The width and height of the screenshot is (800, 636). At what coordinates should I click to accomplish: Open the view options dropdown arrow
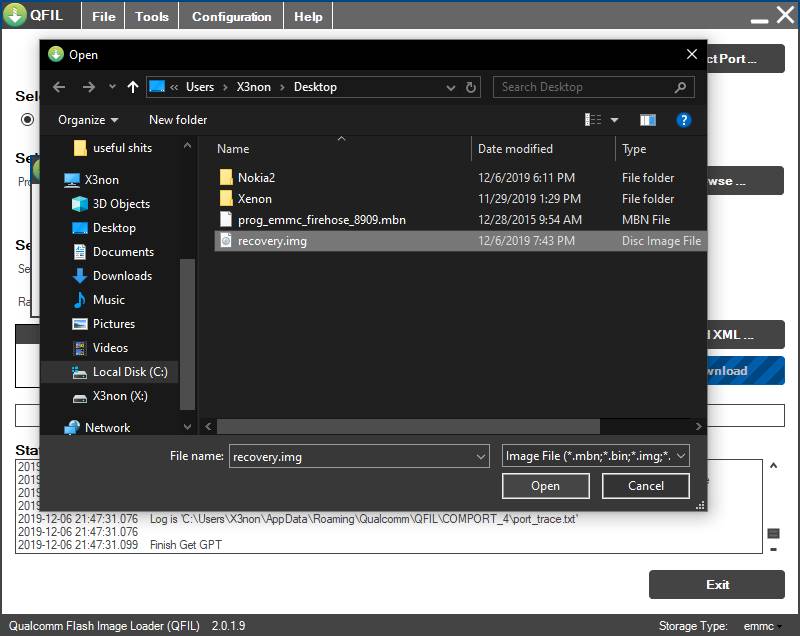point(614,120)
